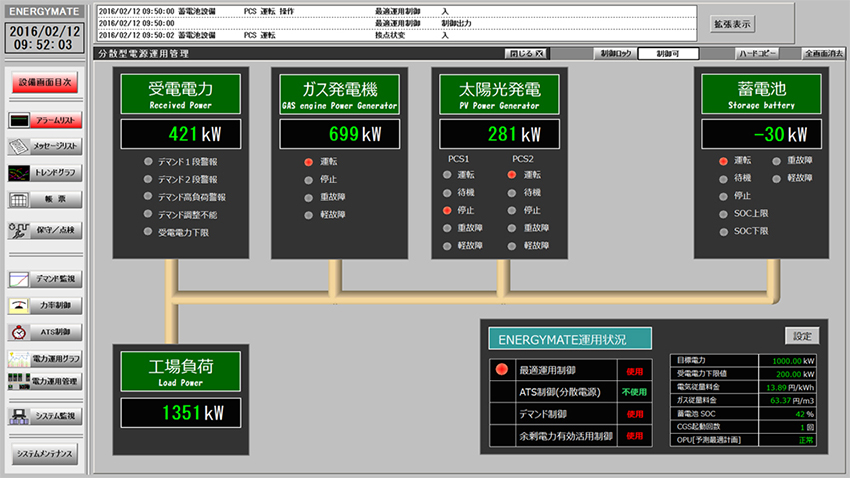The height and width of the screenshot is (478, 850).
Task: Click the 太陽光発電 PV Power Generator header
Action: [x=499, y=94]
